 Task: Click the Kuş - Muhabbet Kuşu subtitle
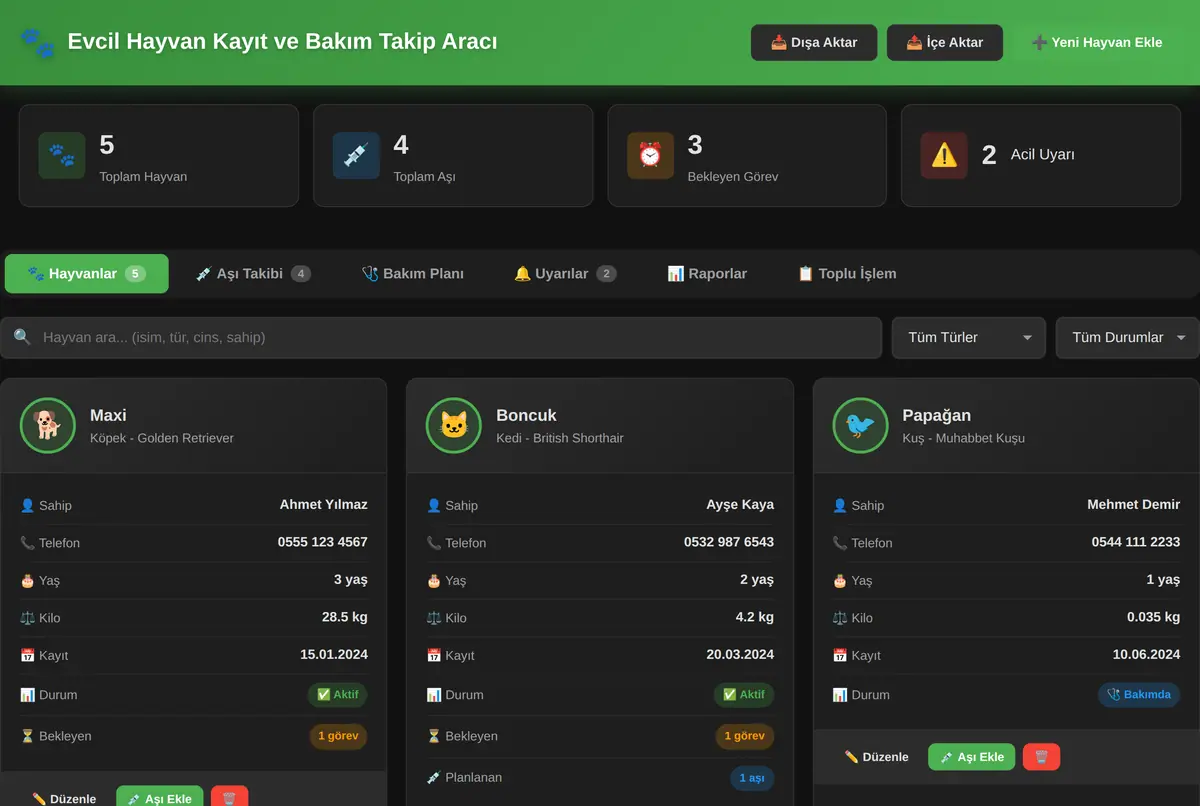coord(964,438)
